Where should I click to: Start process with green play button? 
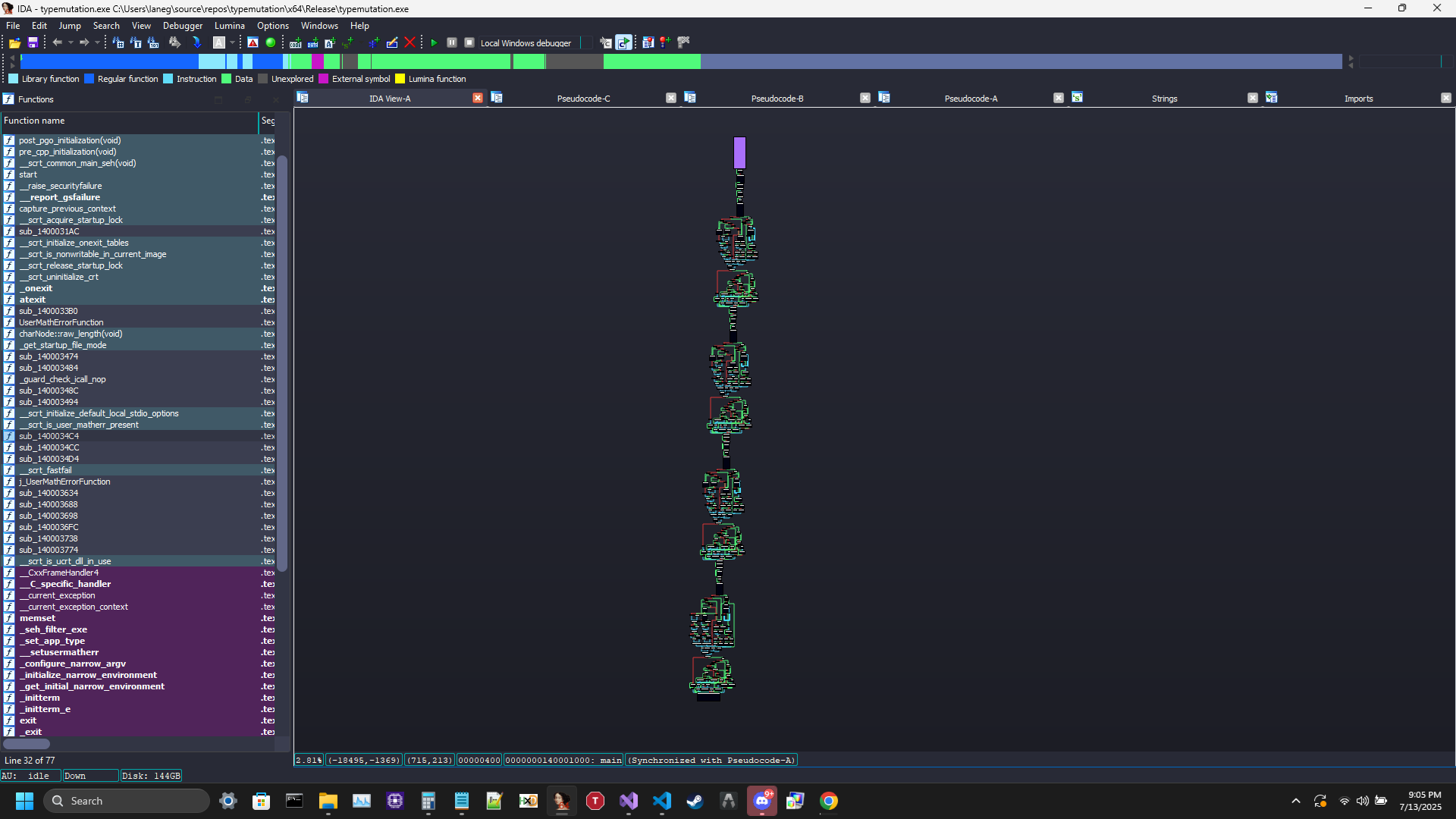pyautogui.click(x=434, y=43)
